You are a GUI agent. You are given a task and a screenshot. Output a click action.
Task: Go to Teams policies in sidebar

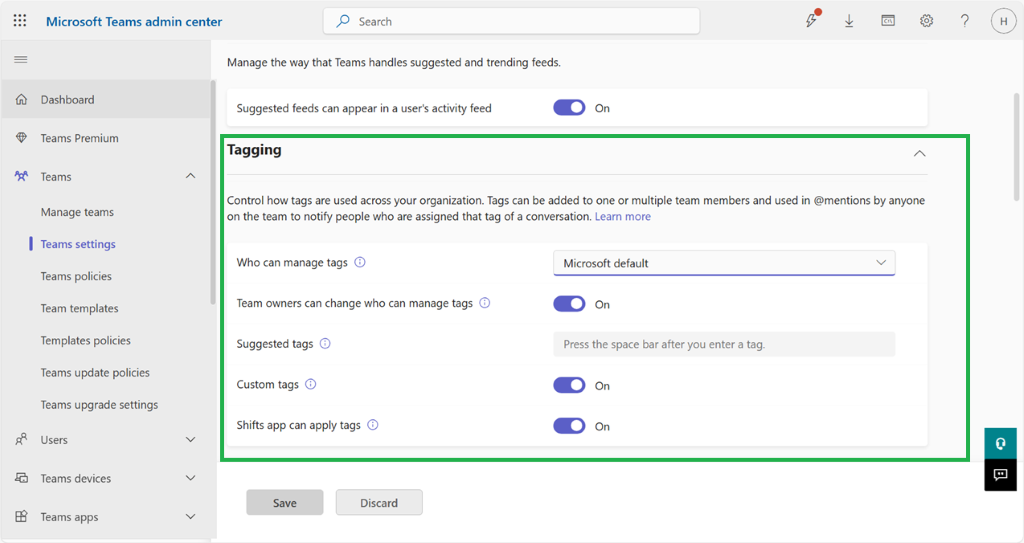tap(76, 276)
